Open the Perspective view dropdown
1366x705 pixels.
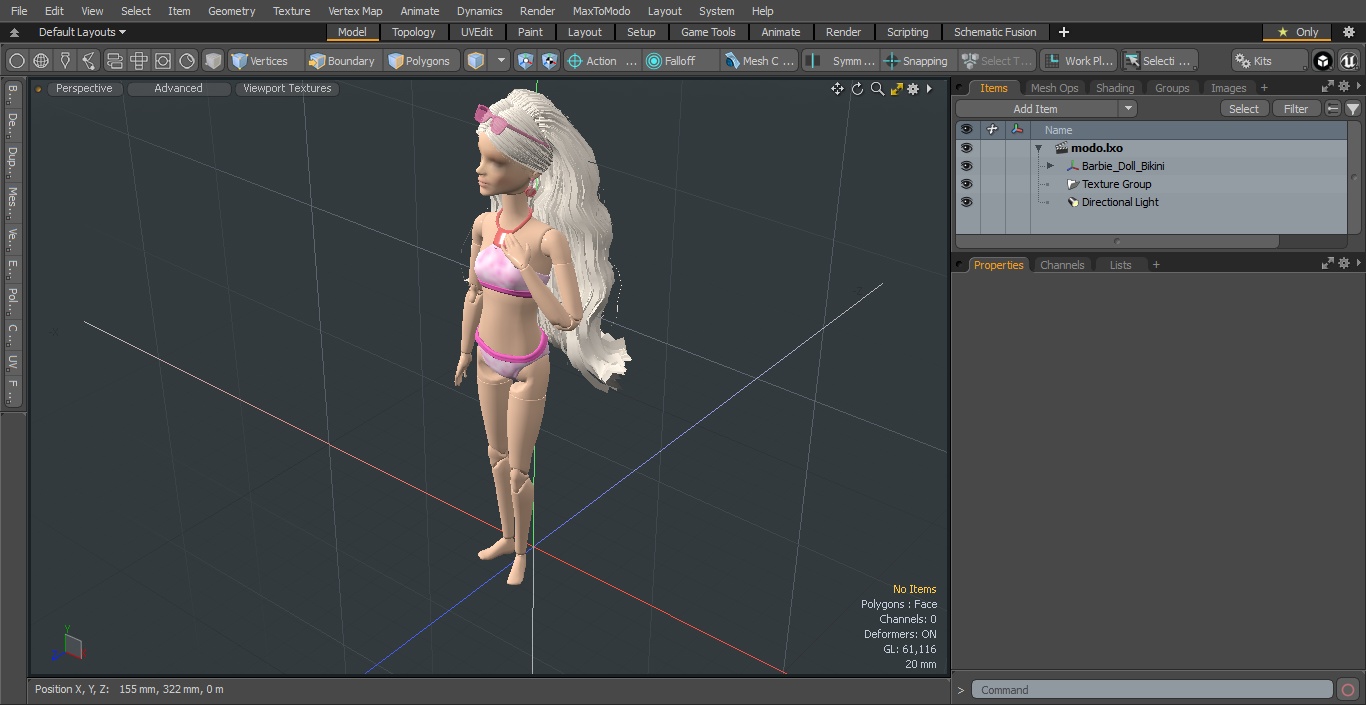pyautogui.click(x=85, y=88)
